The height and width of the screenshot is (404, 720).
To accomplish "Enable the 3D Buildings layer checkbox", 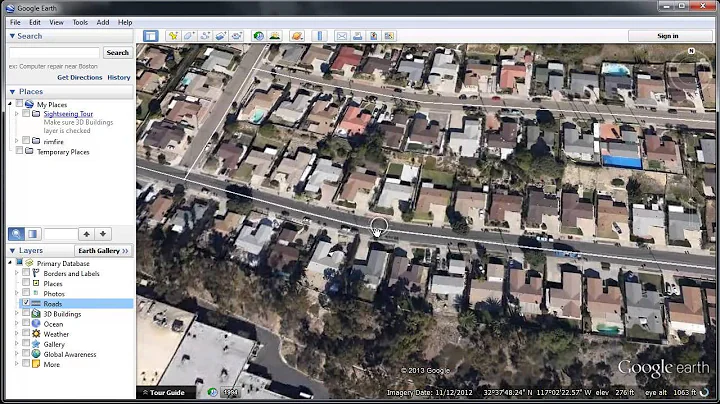I will click(26, 313).
